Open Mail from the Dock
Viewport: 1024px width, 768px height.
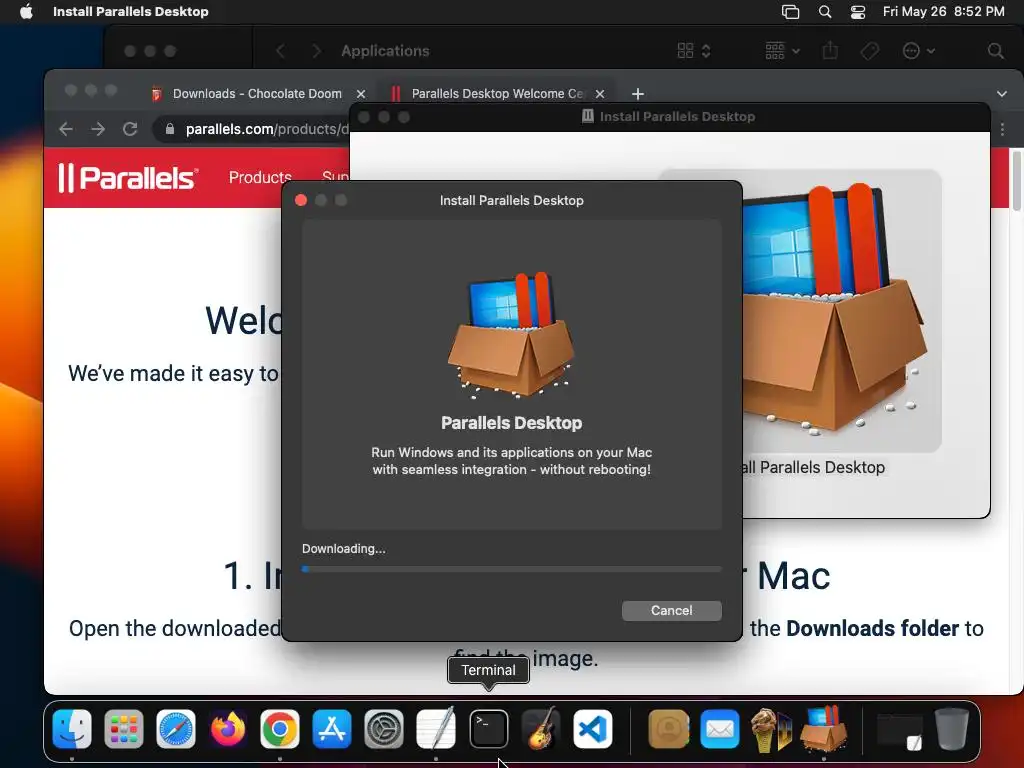click(720, 729)
